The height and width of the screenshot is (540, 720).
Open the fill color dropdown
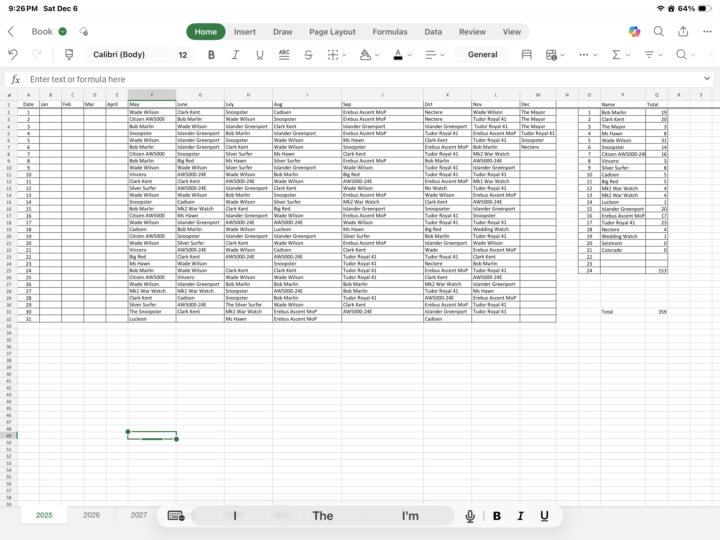point(369,55)
